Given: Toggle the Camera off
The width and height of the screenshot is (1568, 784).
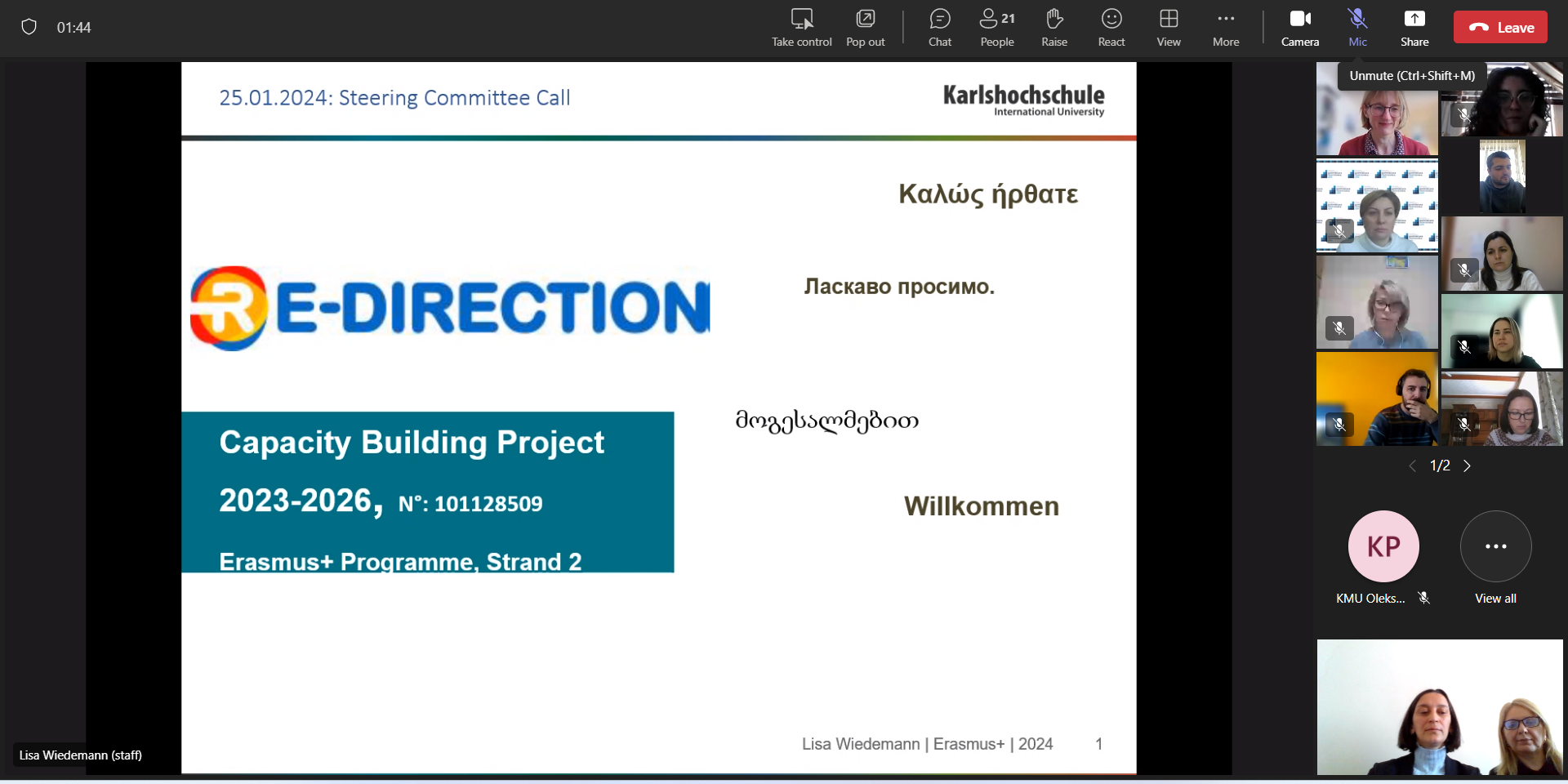Looking at the screenshot, I should point(1299,28).
